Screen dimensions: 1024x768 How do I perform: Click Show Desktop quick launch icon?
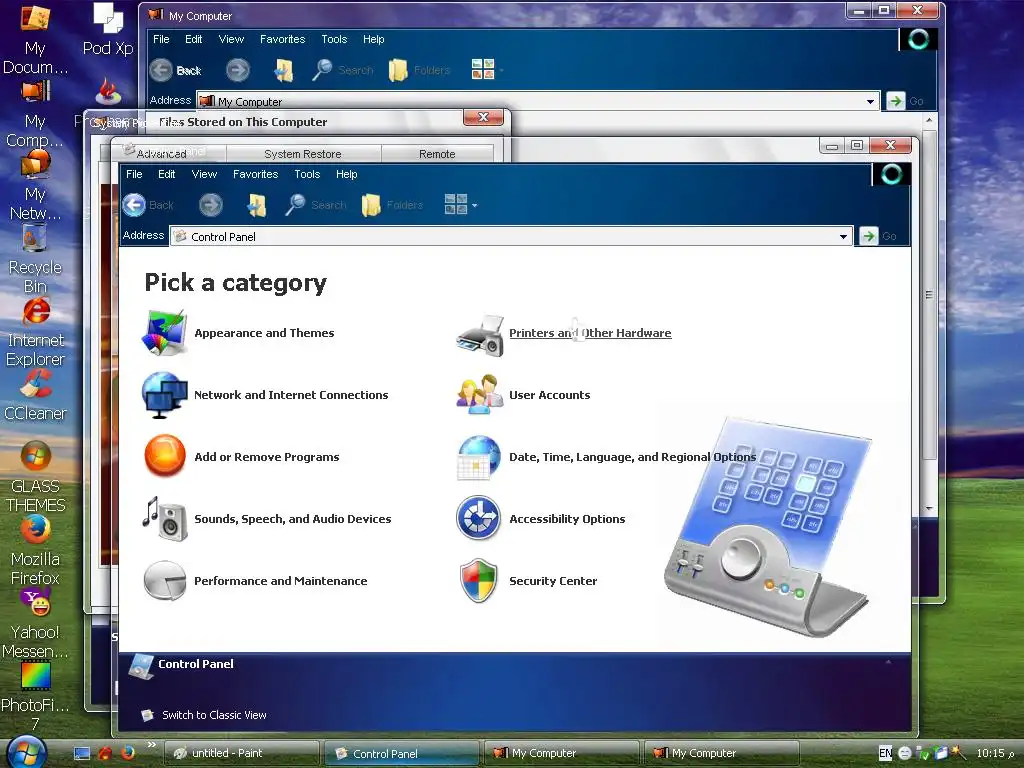coord(82,753)
